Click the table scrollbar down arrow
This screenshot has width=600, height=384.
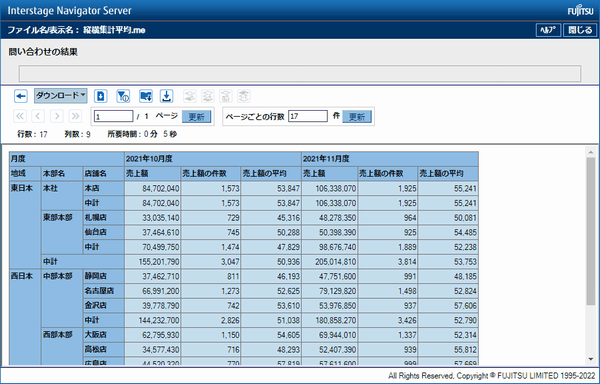click(x=591, y=359)
